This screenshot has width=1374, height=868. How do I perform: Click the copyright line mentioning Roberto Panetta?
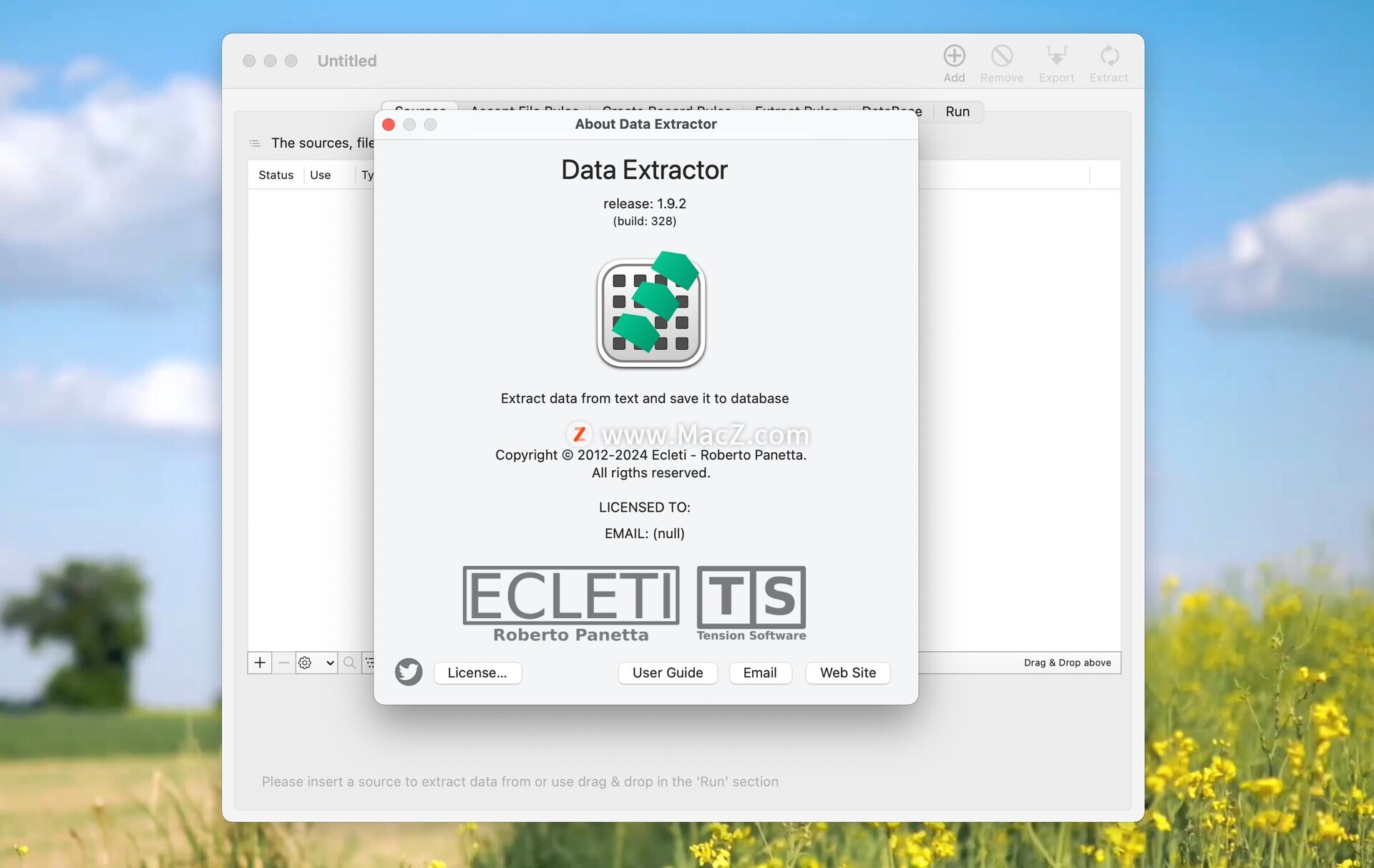[651, 455]
